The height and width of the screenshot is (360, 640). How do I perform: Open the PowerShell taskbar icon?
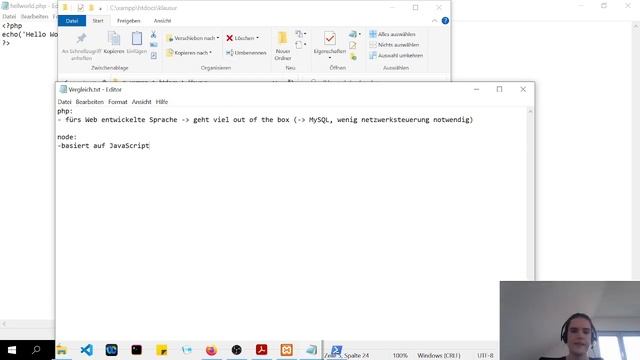[336, 349]
